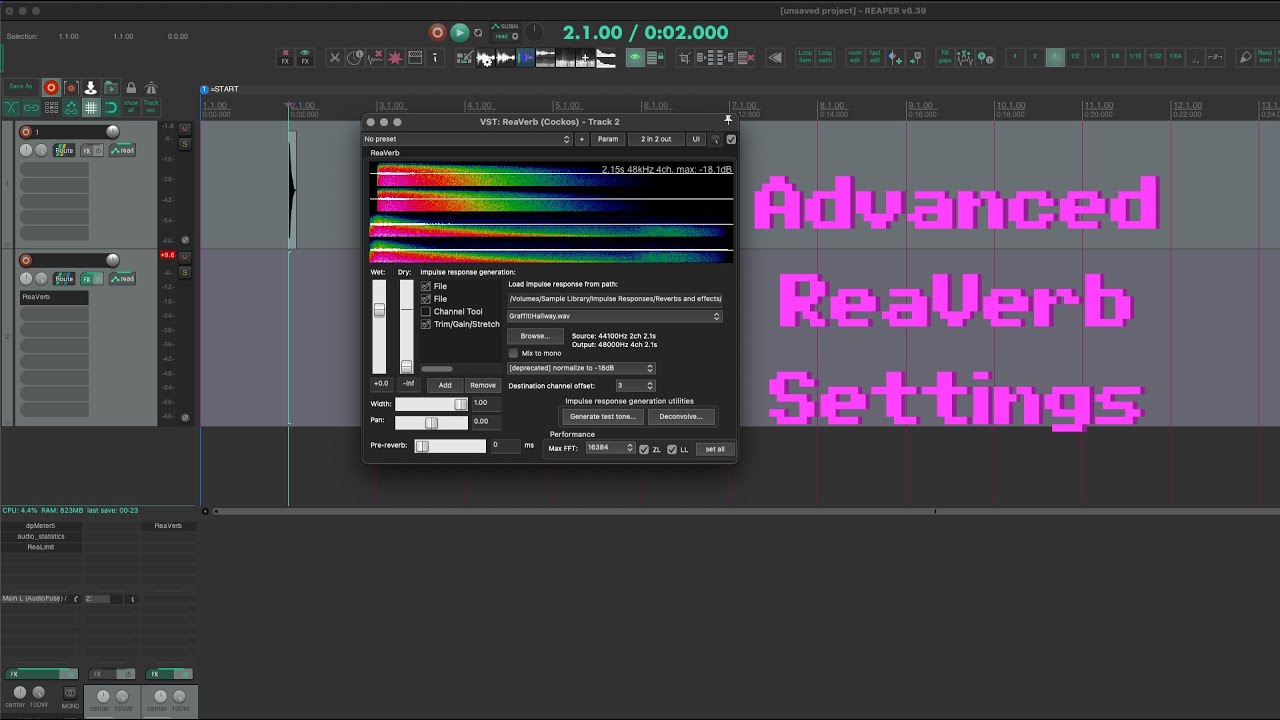
Task: Click the Add button in ReaVerb
Action: (x=445, y=385)
